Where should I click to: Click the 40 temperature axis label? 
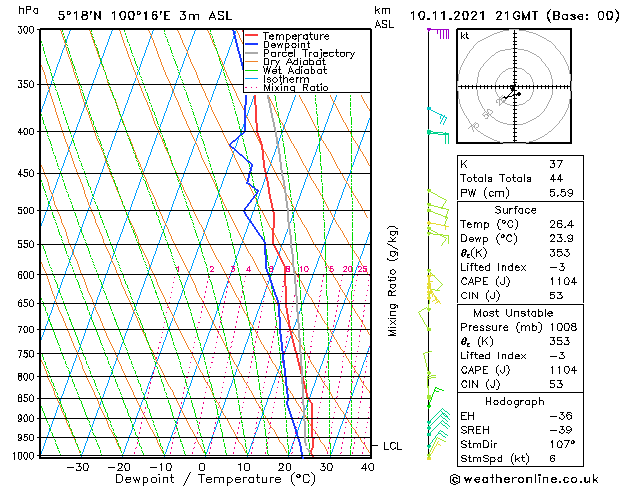pyautogui.click(x=367, y=467)
